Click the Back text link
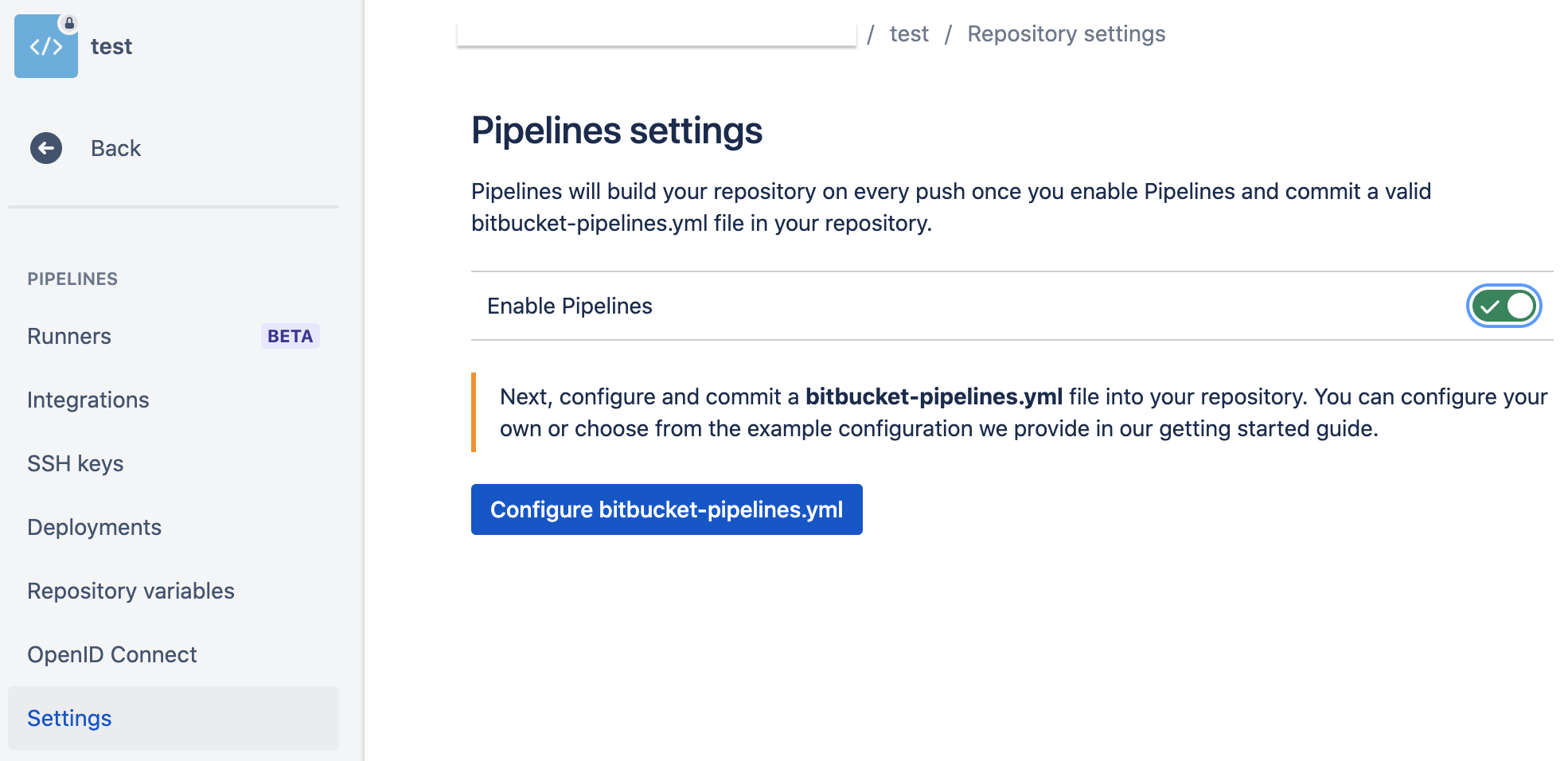 (x=115, y=148)
